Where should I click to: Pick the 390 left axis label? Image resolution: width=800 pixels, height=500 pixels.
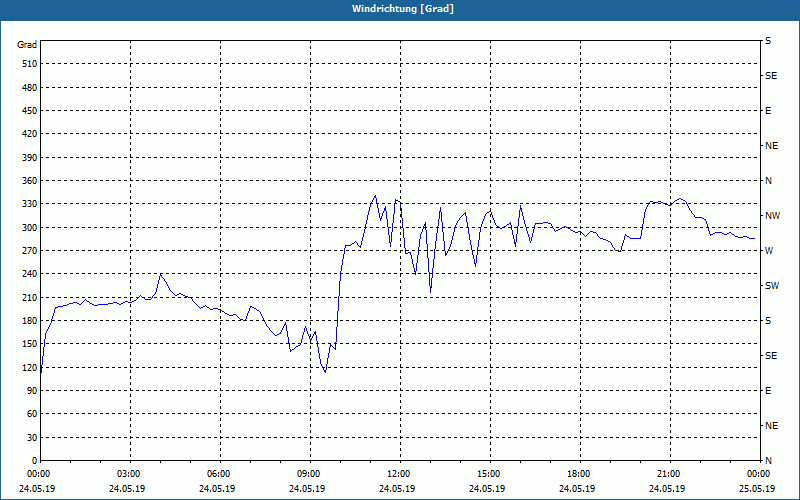tap(30, 158)
